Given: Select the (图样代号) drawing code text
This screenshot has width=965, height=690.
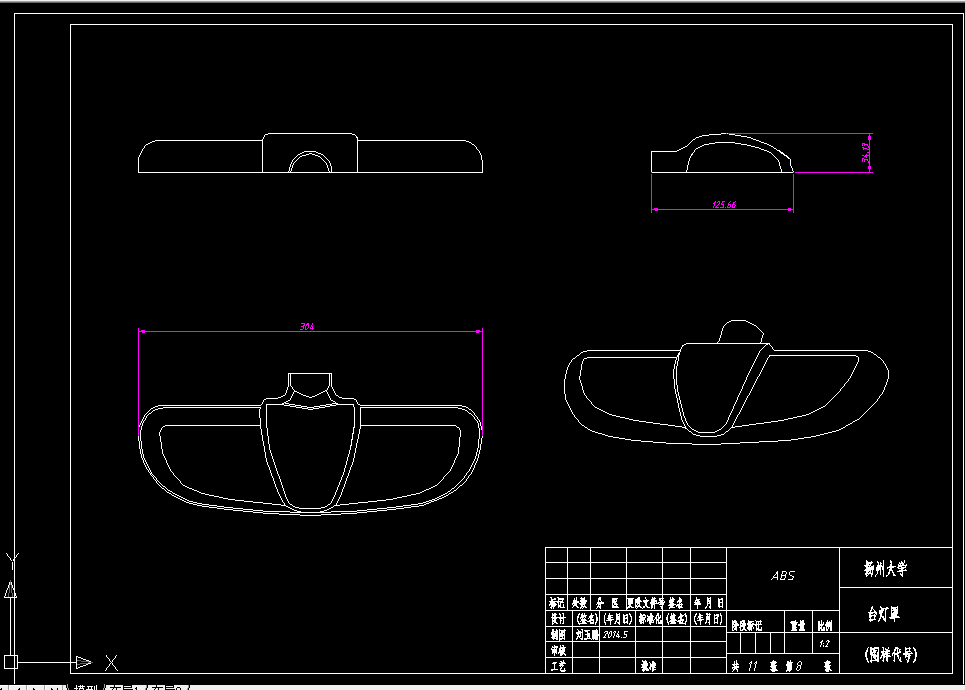Looking at the screenshot, I should 891,654.
